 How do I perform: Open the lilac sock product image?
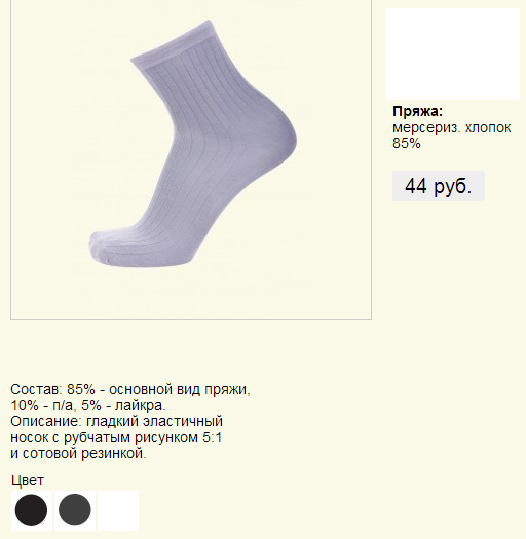[191, 158]
